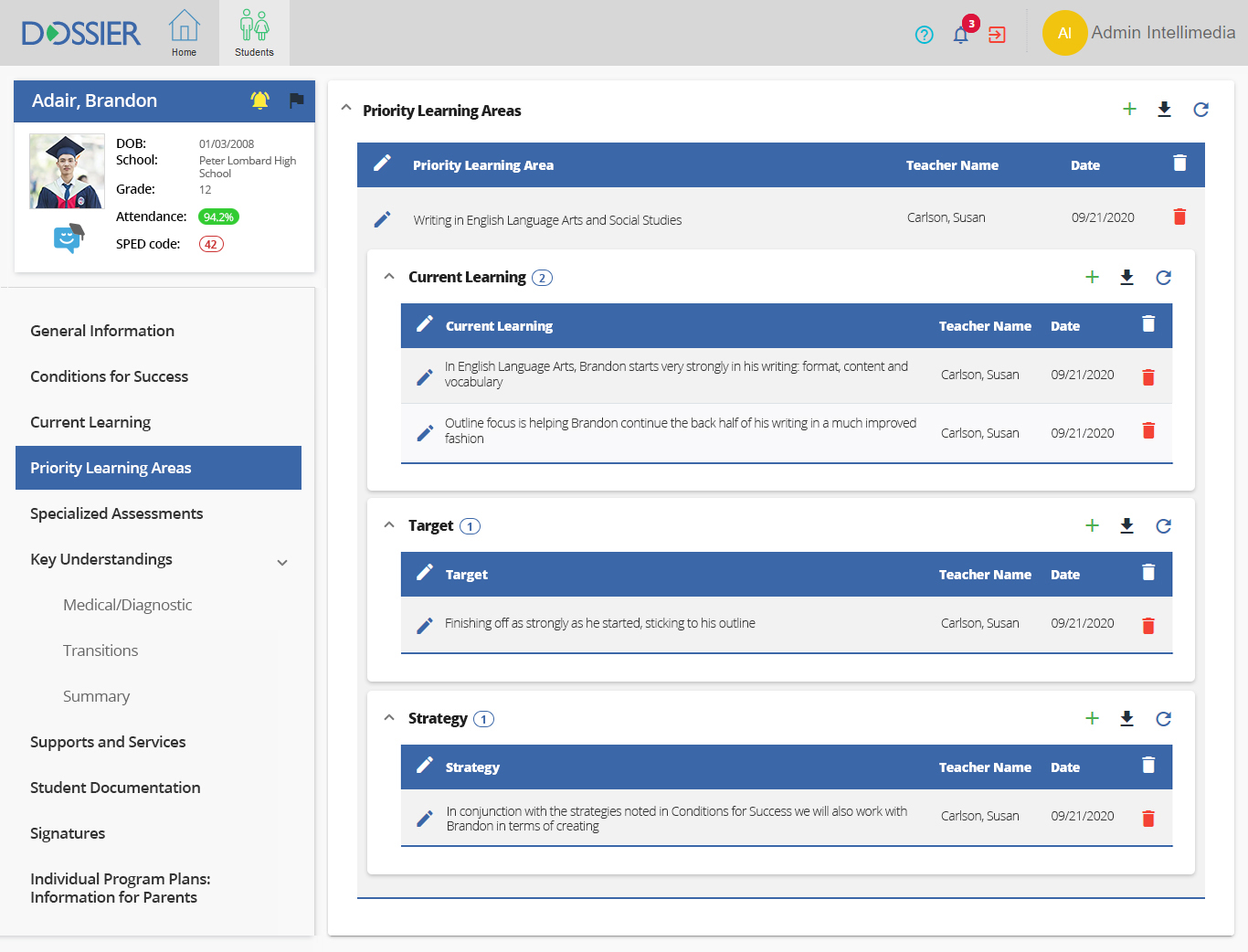Click the notification bell with 3 alerts

960,35
